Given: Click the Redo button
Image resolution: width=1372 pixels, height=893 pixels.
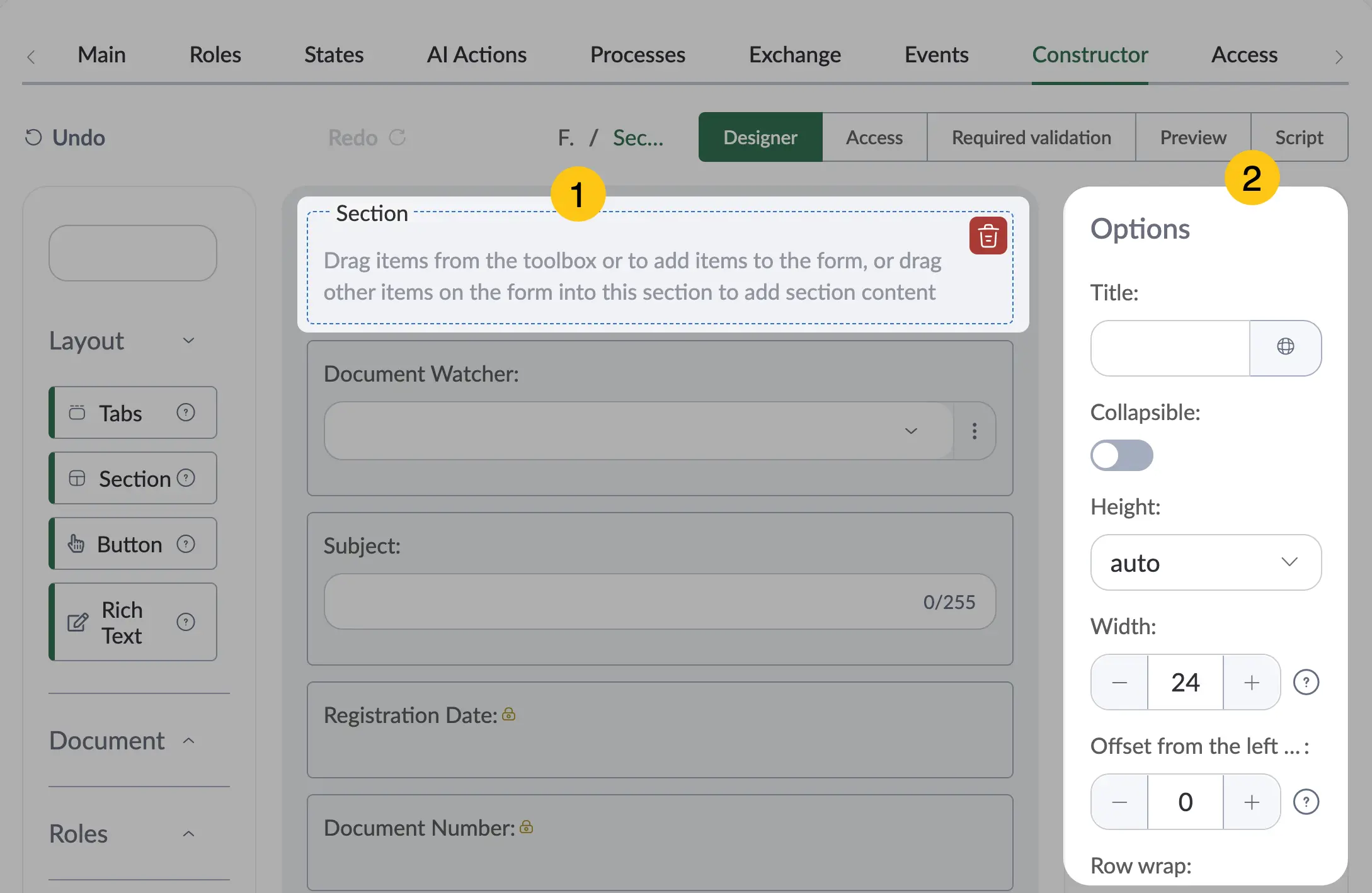Looking at the screenshot, I should click(367, 137).
